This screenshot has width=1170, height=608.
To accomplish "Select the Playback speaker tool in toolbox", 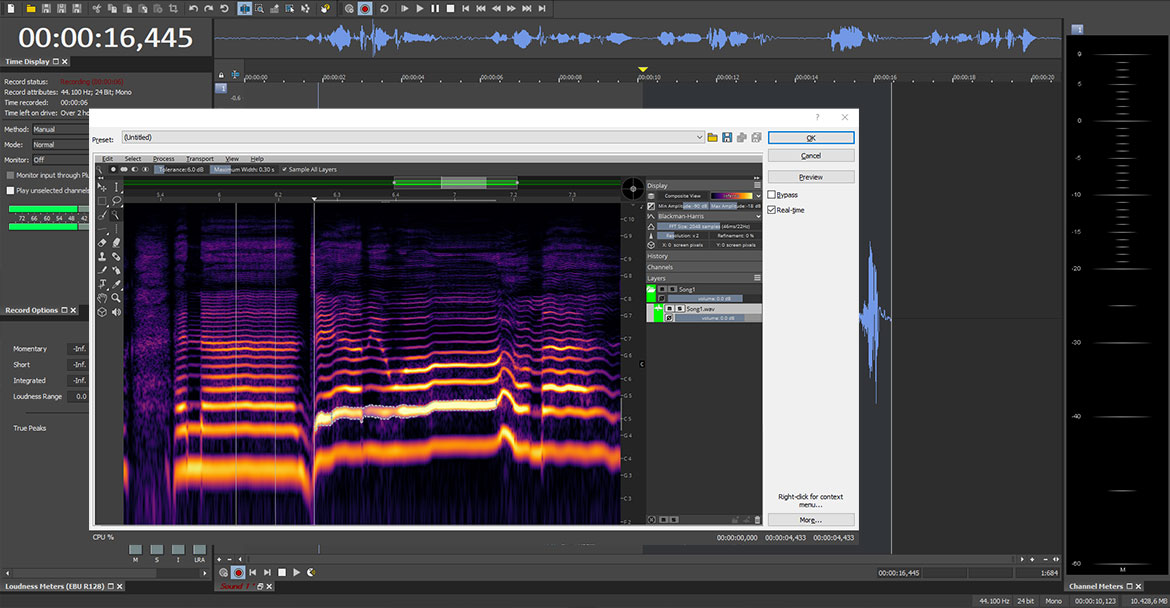I will click(116, 312).
